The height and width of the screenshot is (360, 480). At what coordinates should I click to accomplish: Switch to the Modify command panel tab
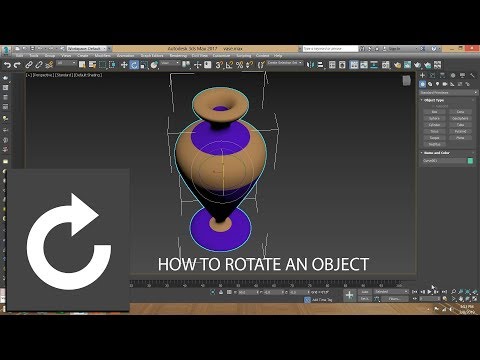click(x=432, y=76)
